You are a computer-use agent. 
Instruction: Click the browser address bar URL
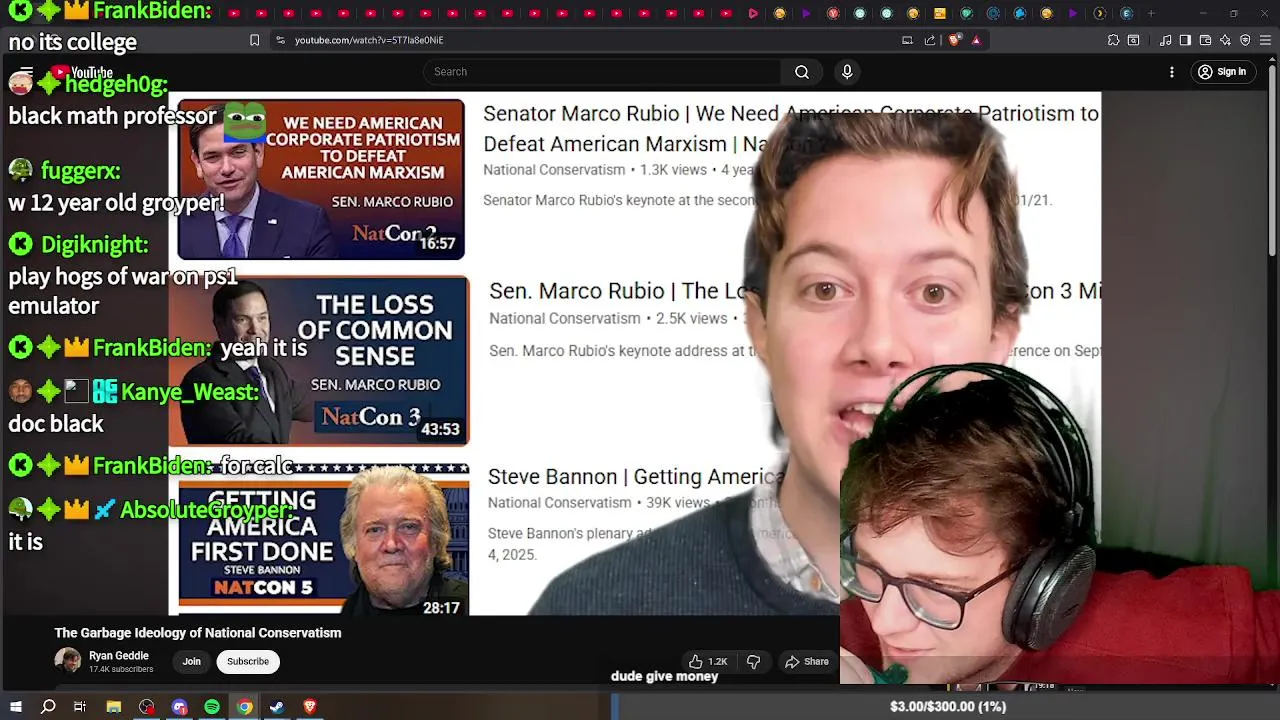369,40
